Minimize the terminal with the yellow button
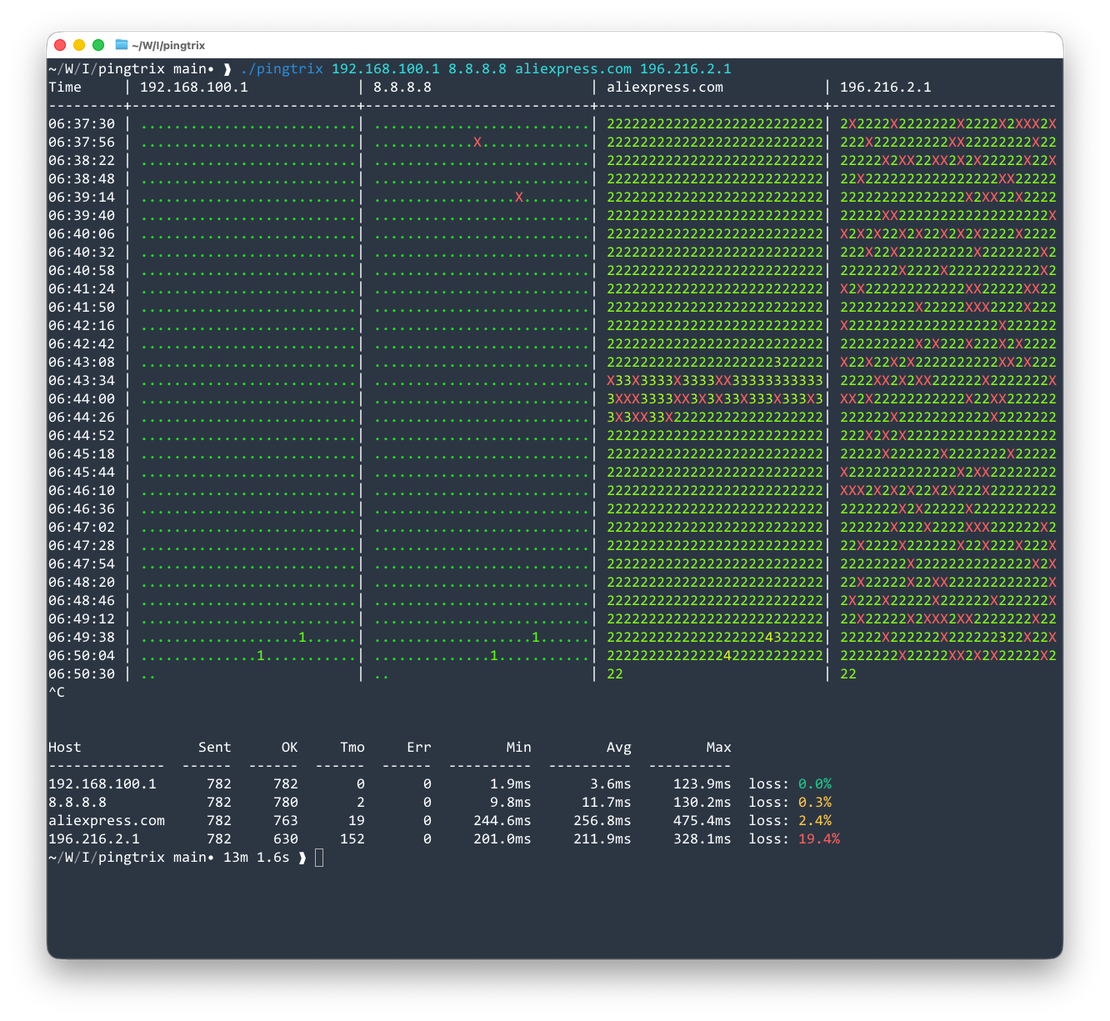This screenshot has width=1110, height=1021. tap(79, 45)
